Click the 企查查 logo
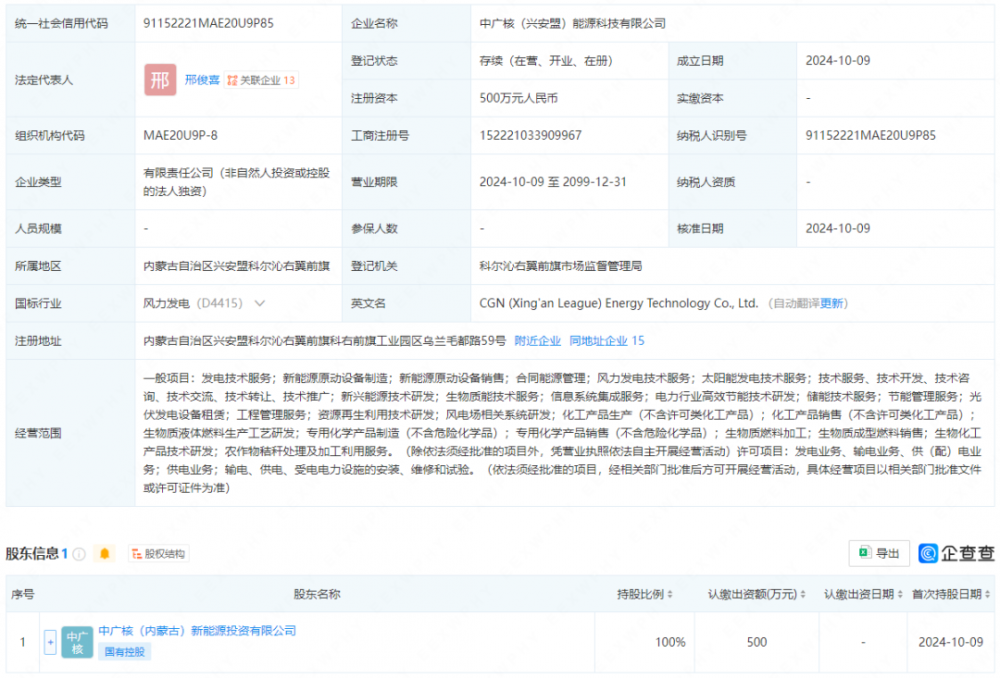This screenshot has height=678, width=1000. click(956, 553)
